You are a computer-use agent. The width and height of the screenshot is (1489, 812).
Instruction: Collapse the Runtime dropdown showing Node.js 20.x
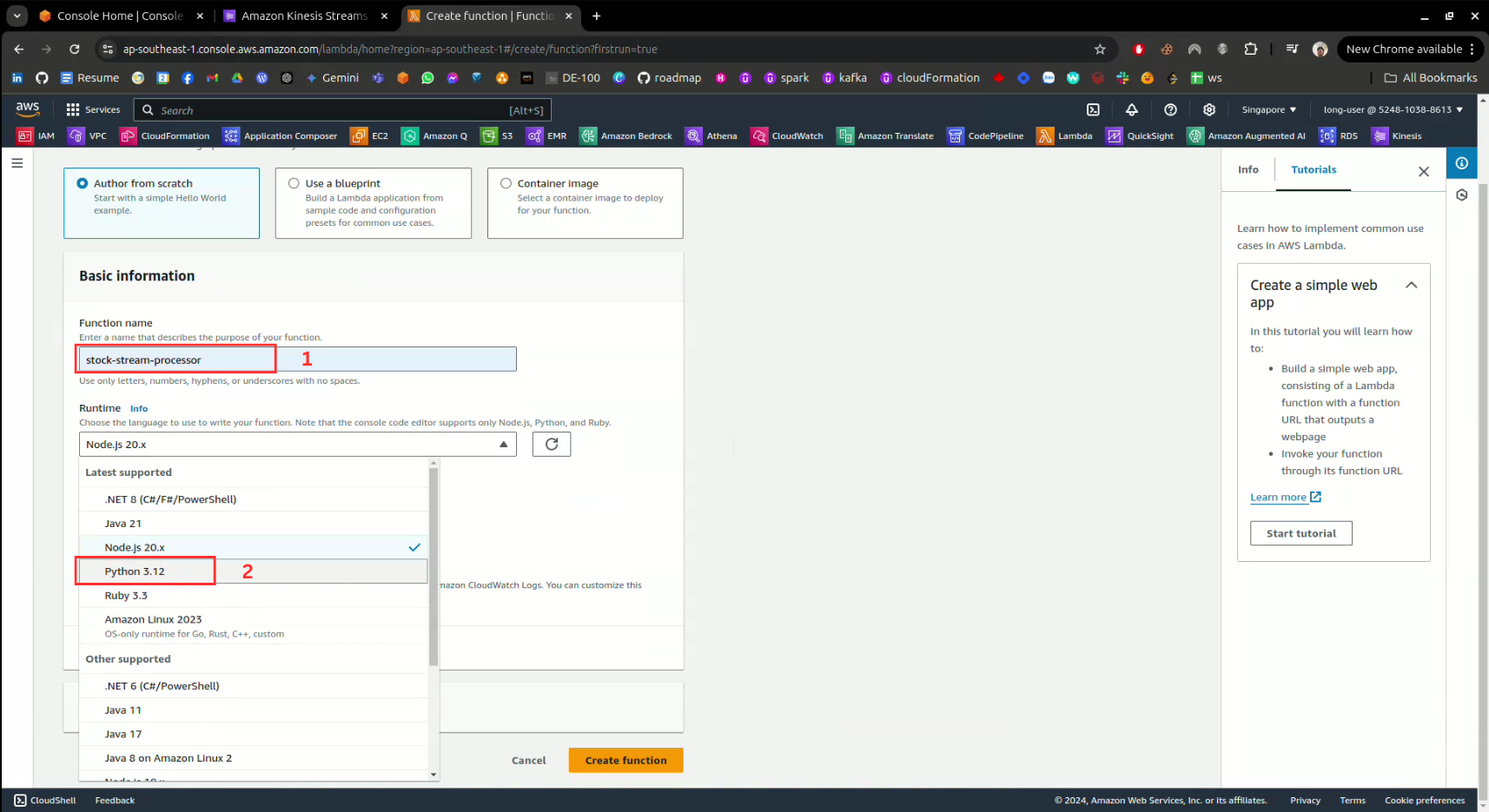[297, 444]
